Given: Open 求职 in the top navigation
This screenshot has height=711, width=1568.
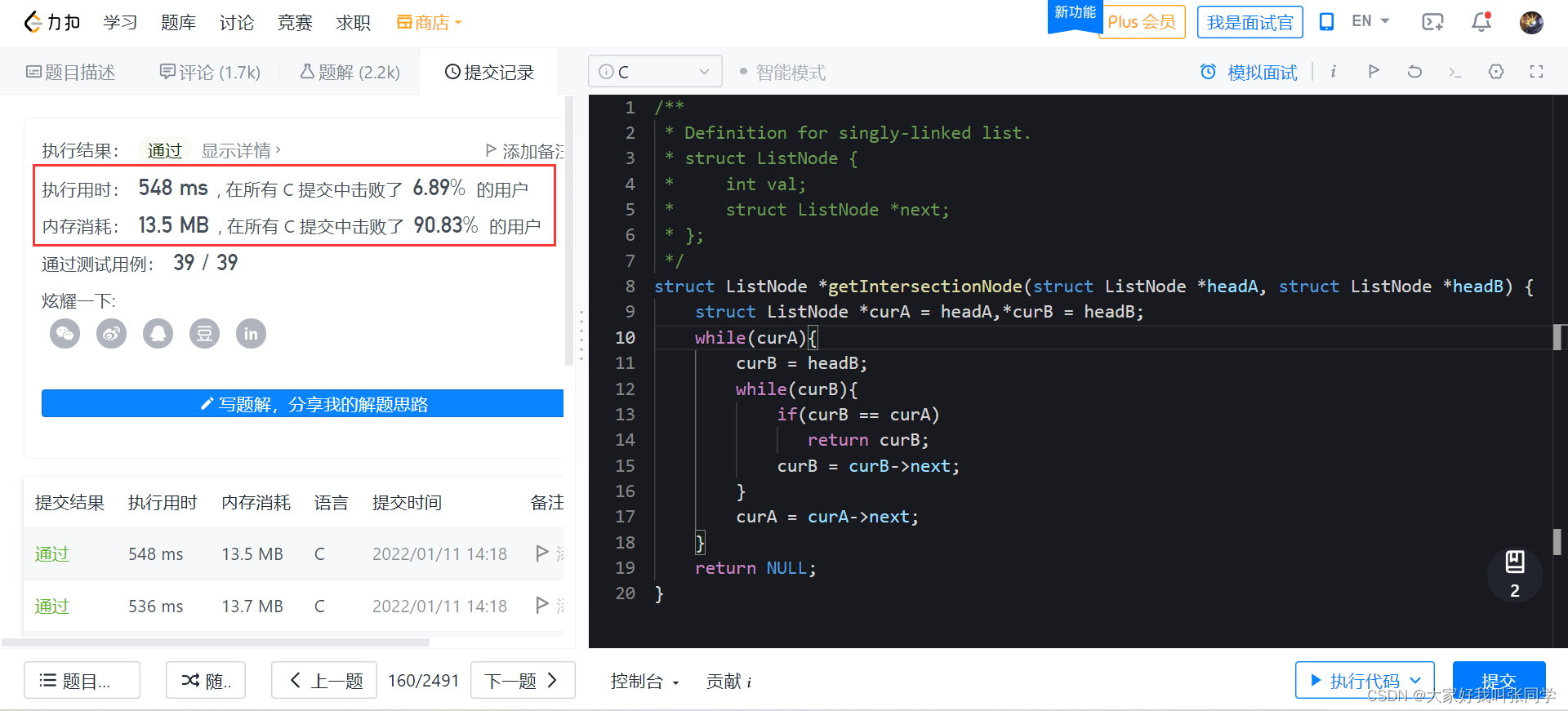Looking at the screenshot, I should click(x=353, y=22).
